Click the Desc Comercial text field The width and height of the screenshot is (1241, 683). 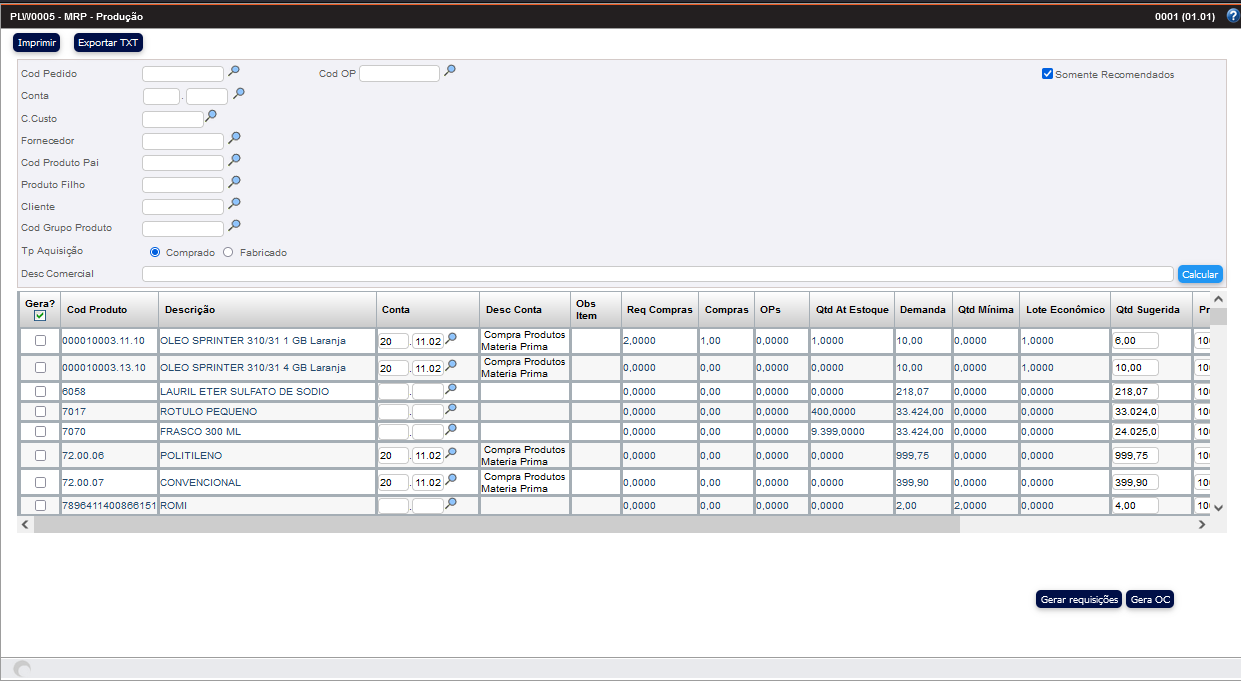pos(657,274)
